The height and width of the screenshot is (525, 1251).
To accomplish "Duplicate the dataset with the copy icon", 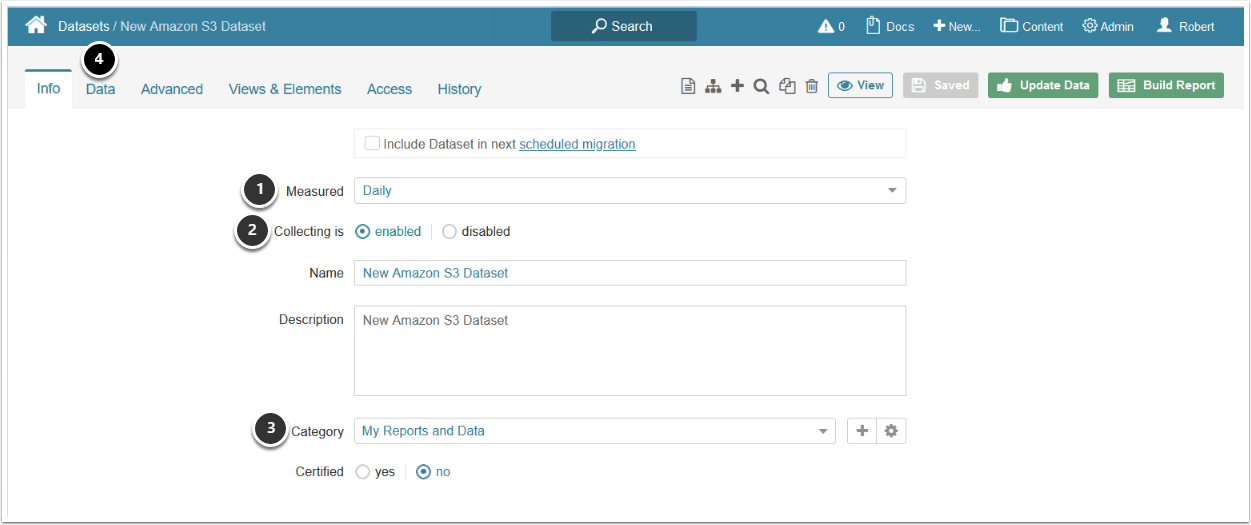I will click(x=787, y=86).
